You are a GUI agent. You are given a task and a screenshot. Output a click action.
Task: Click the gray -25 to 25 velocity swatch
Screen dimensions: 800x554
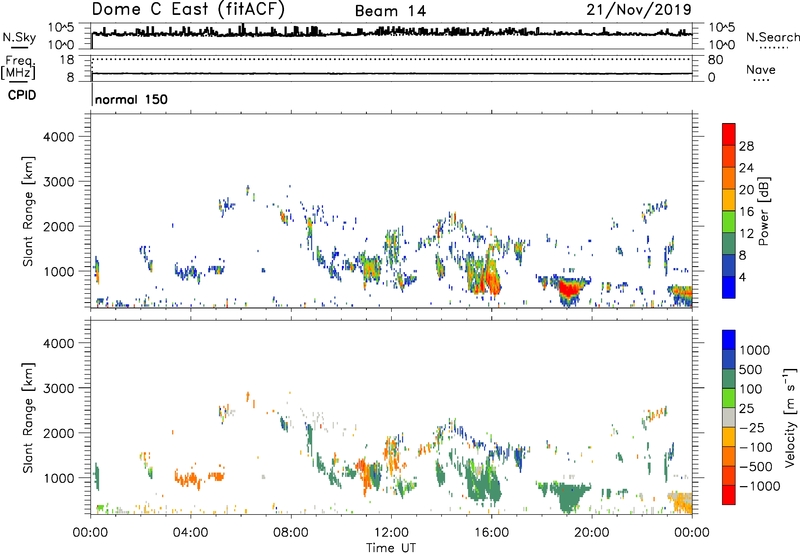[729, 417]
